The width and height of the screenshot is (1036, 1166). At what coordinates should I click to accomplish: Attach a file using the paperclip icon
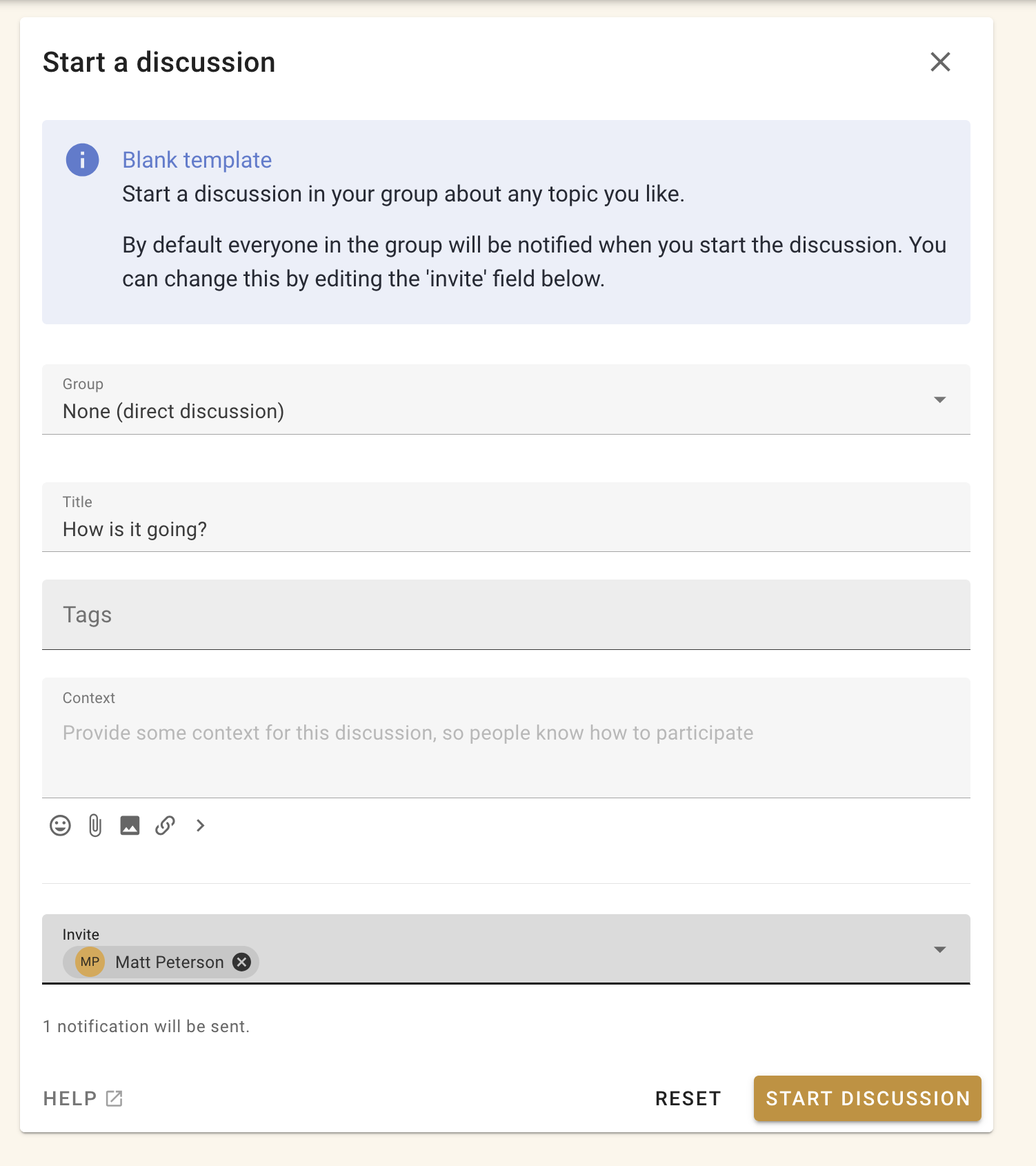coord(94,825)
